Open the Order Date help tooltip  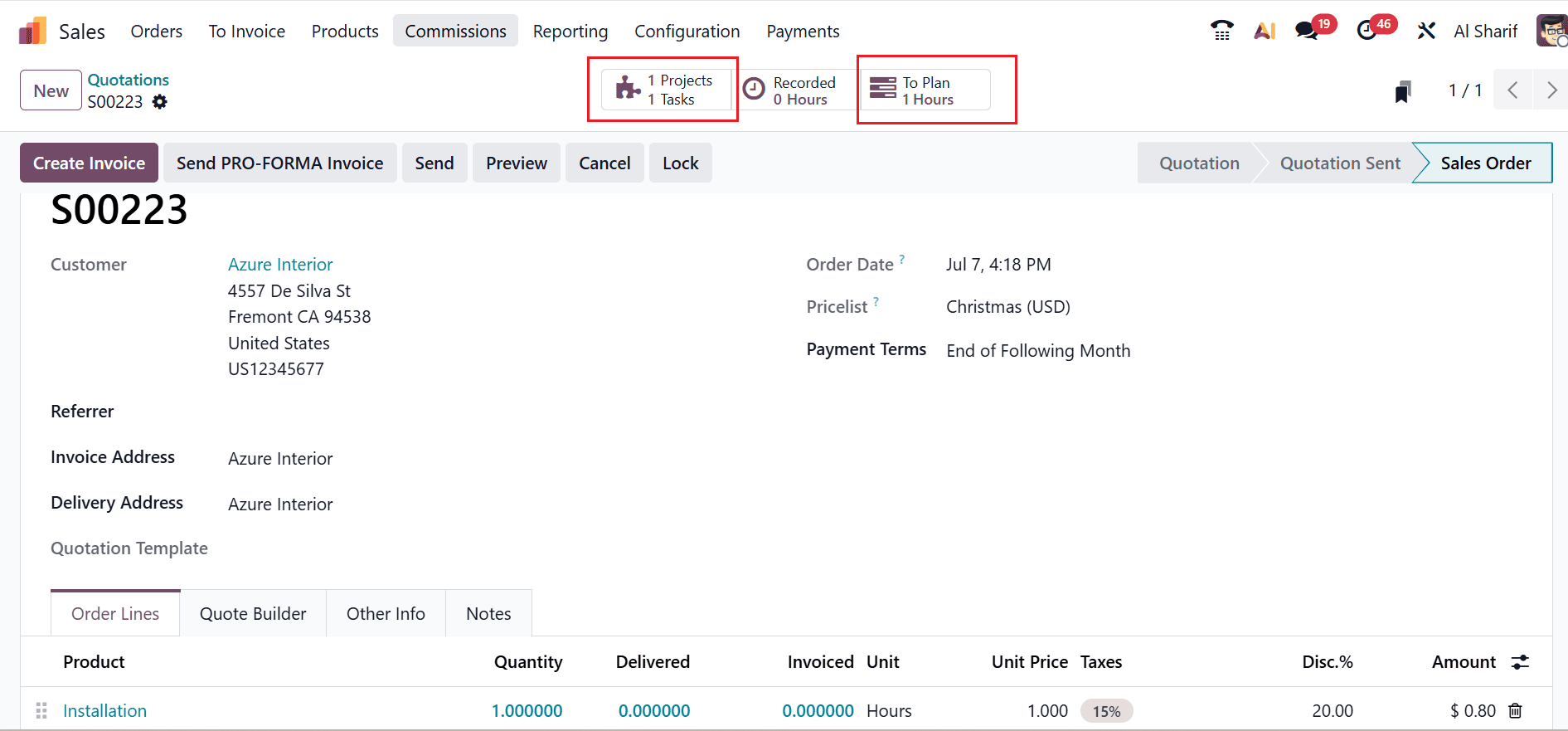(x=902, y=258)
